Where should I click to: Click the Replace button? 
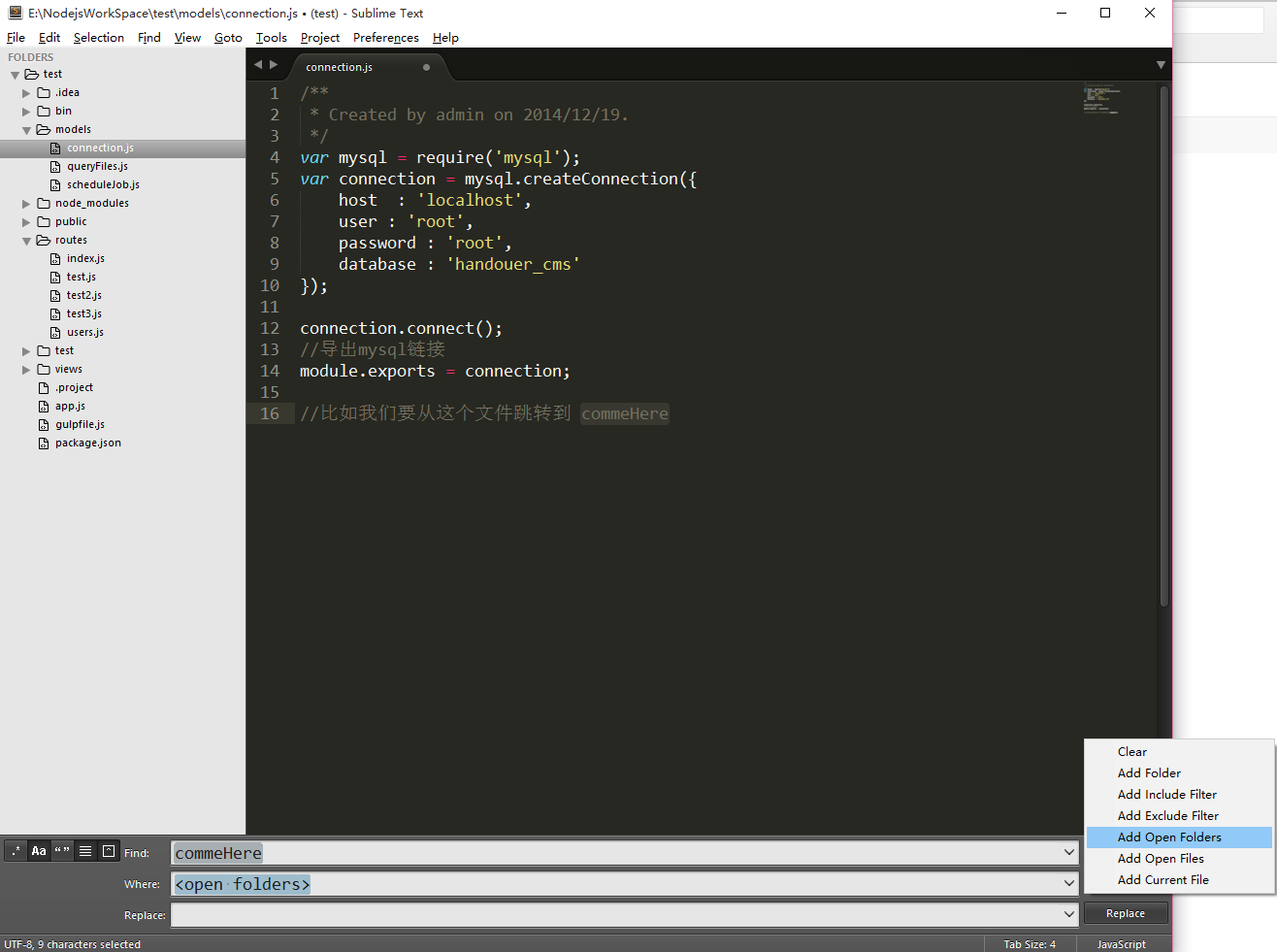point(1125,913)
